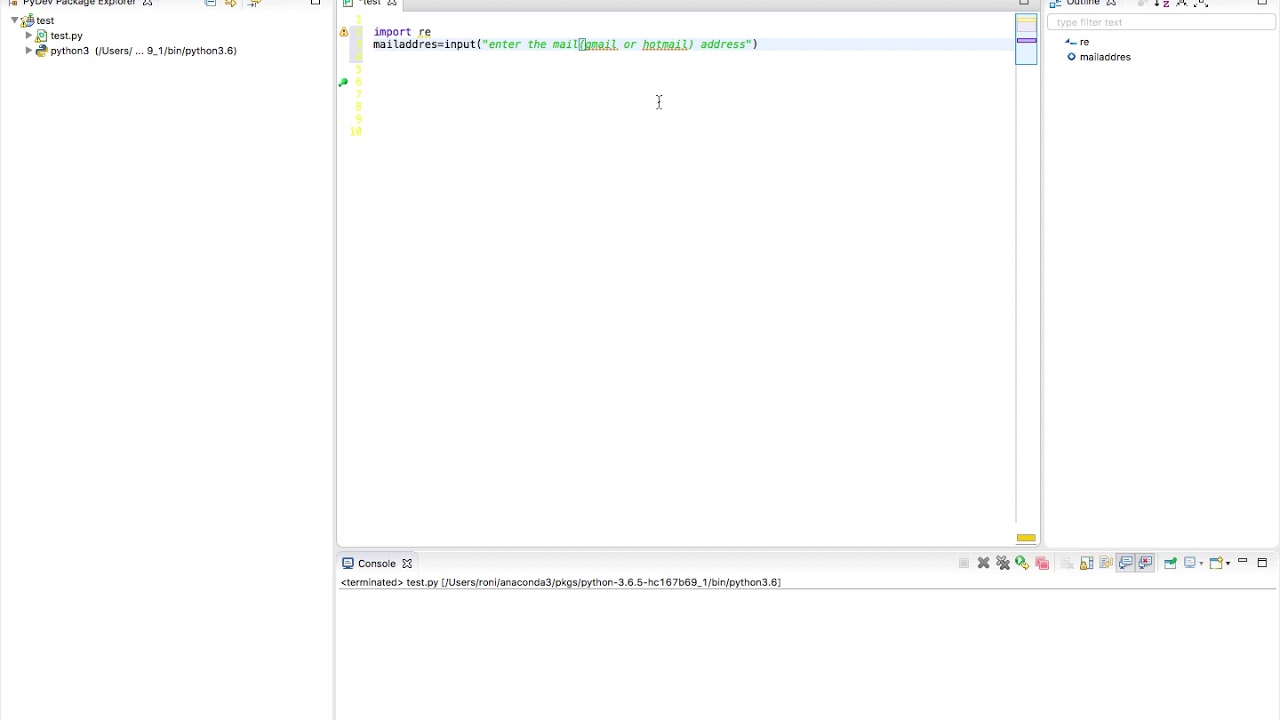
Task: Select mailaddres in the Outline
Action: [x=1105, y=57]
